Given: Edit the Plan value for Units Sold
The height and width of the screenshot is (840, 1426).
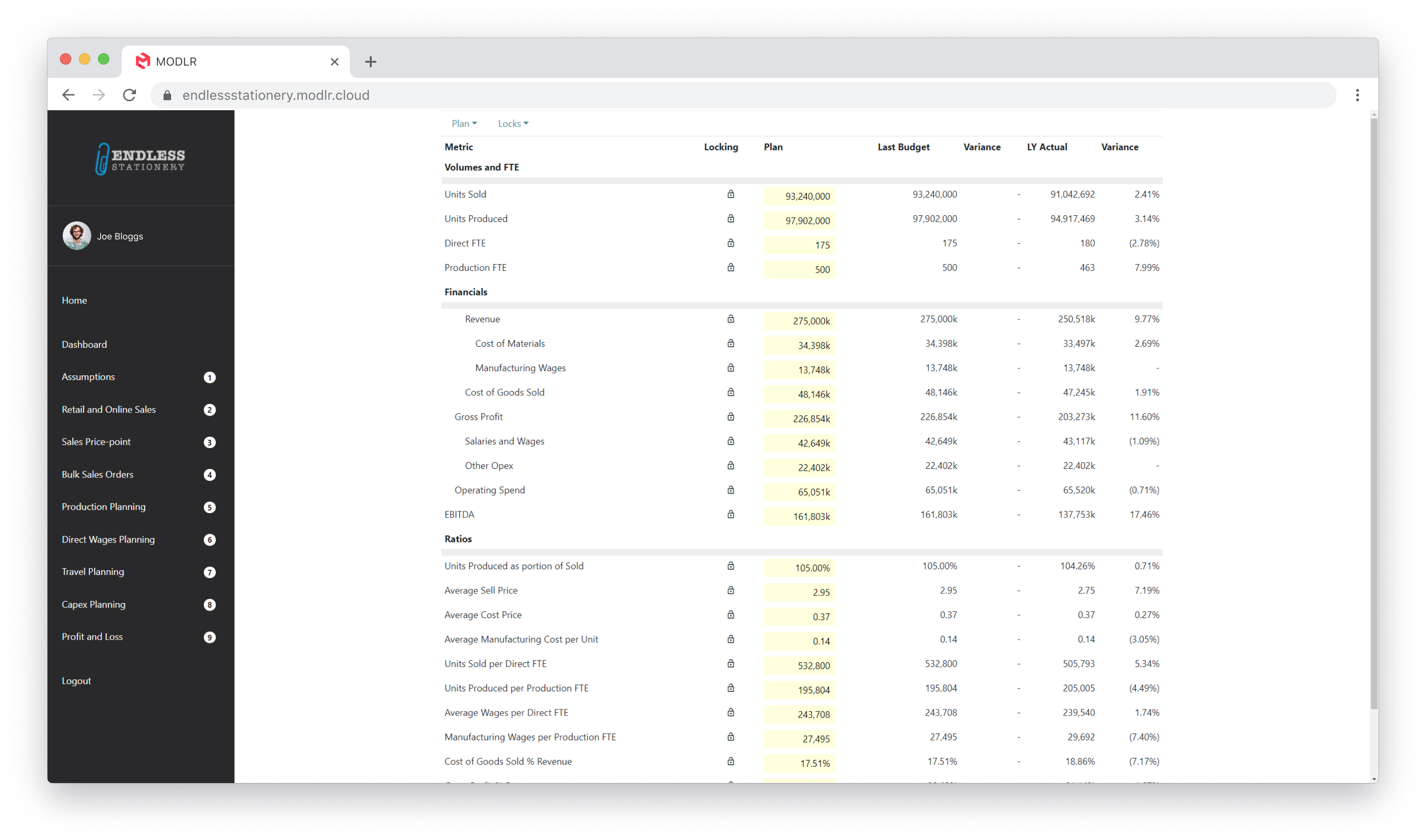Looking at the screenshot, I should [x=799, y=196].
